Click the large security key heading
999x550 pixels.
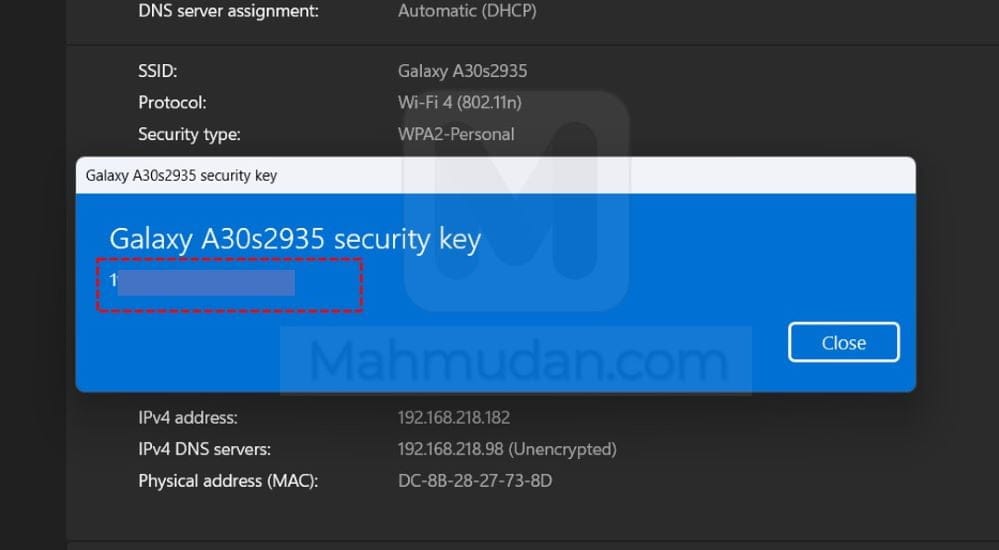coord(295,239)
